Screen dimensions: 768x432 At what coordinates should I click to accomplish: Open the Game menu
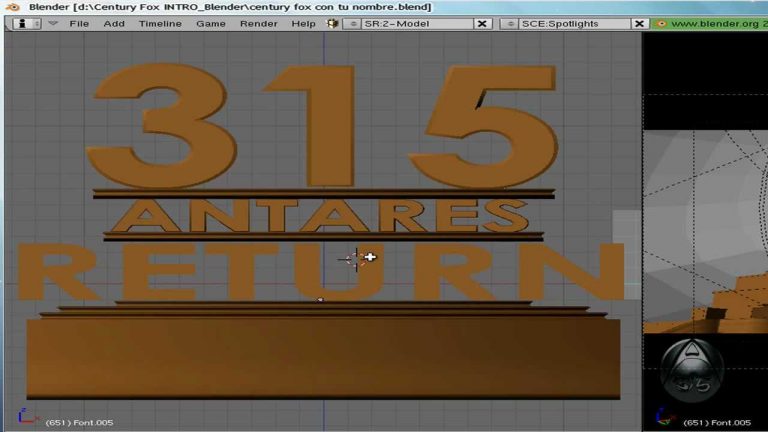coord(211,24)
